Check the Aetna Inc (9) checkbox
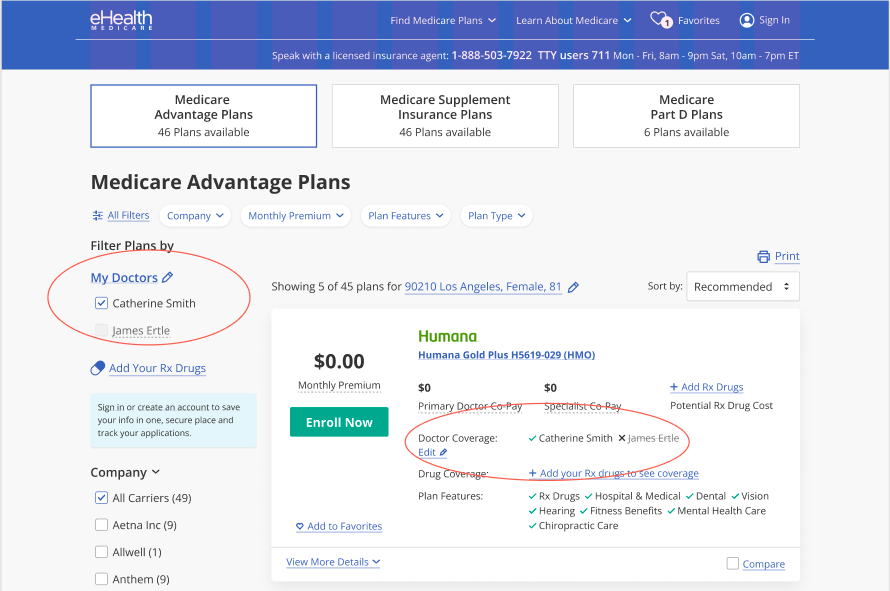This screenshot has height=591, width=890. tap(101, 525)
